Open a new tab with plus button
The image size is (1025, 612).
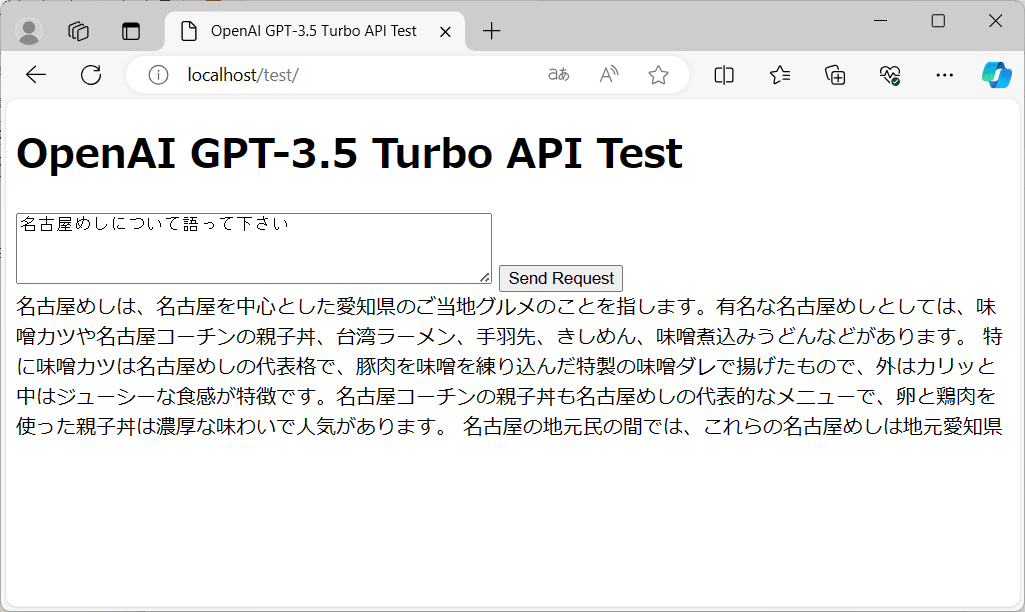click(491, 31)
